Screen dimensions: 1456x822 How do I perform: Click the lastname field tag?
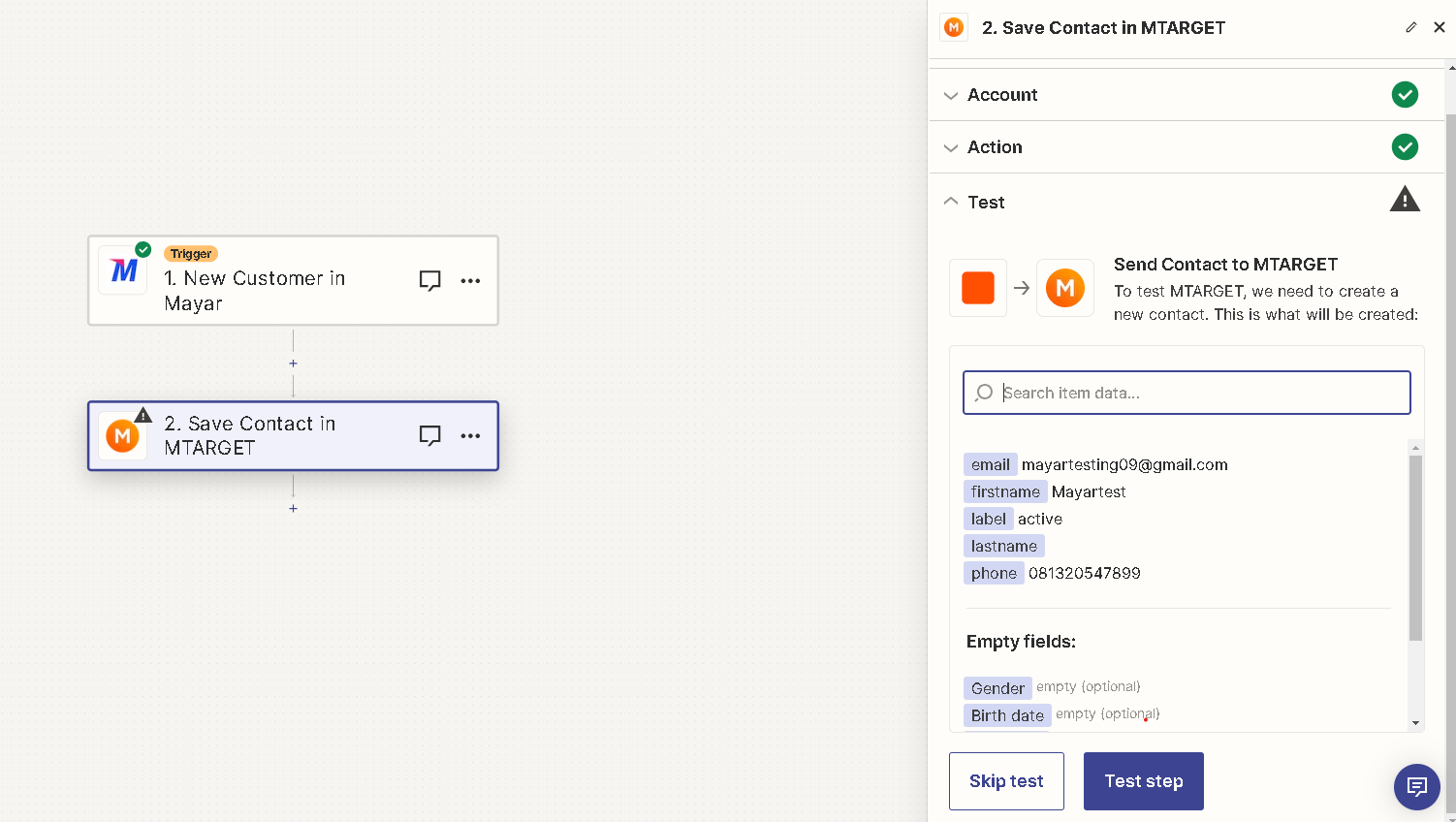click(1003, 547)
